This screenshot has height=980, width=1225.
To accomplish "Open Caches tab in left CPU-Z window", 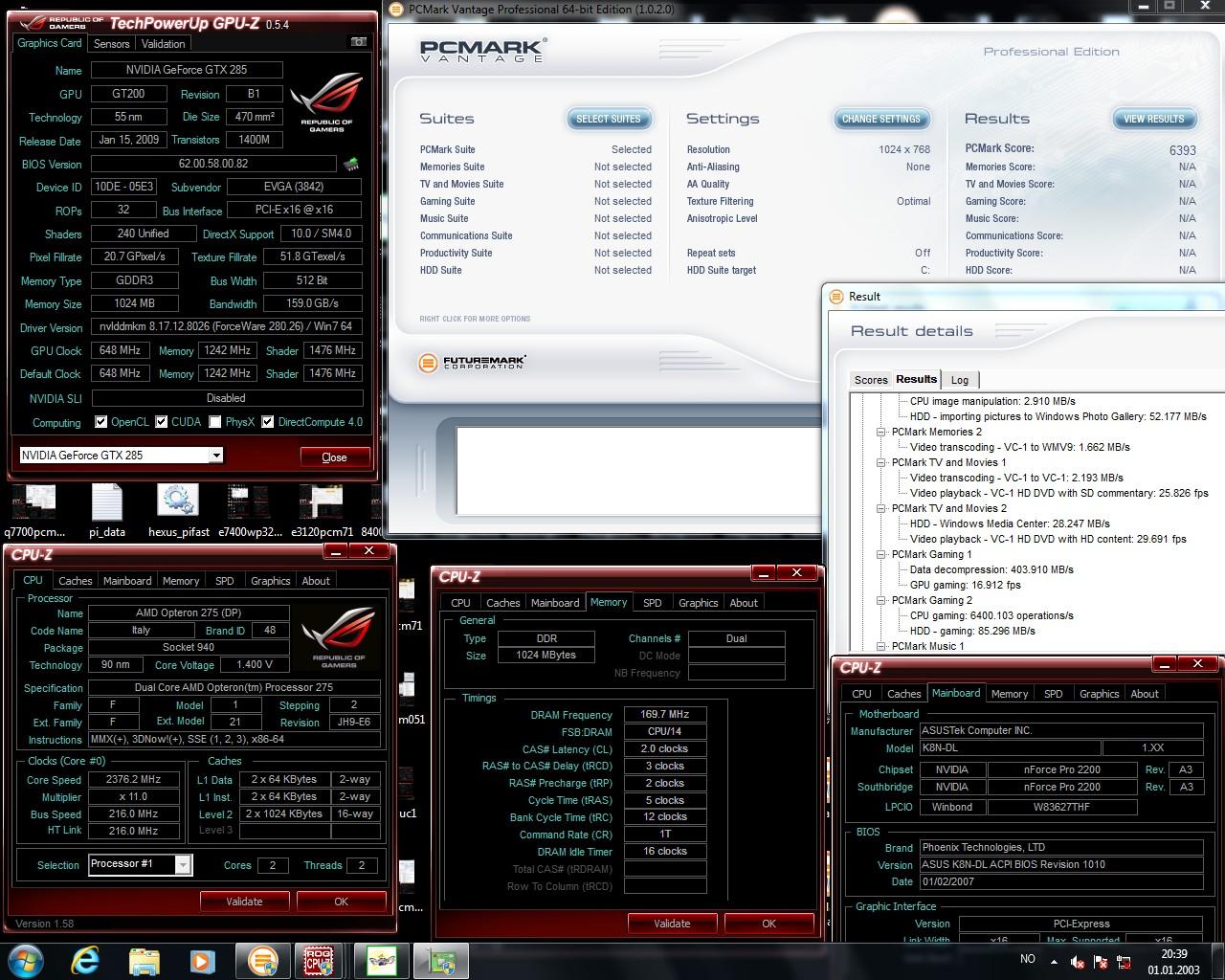I will click(x=76, y=581).
